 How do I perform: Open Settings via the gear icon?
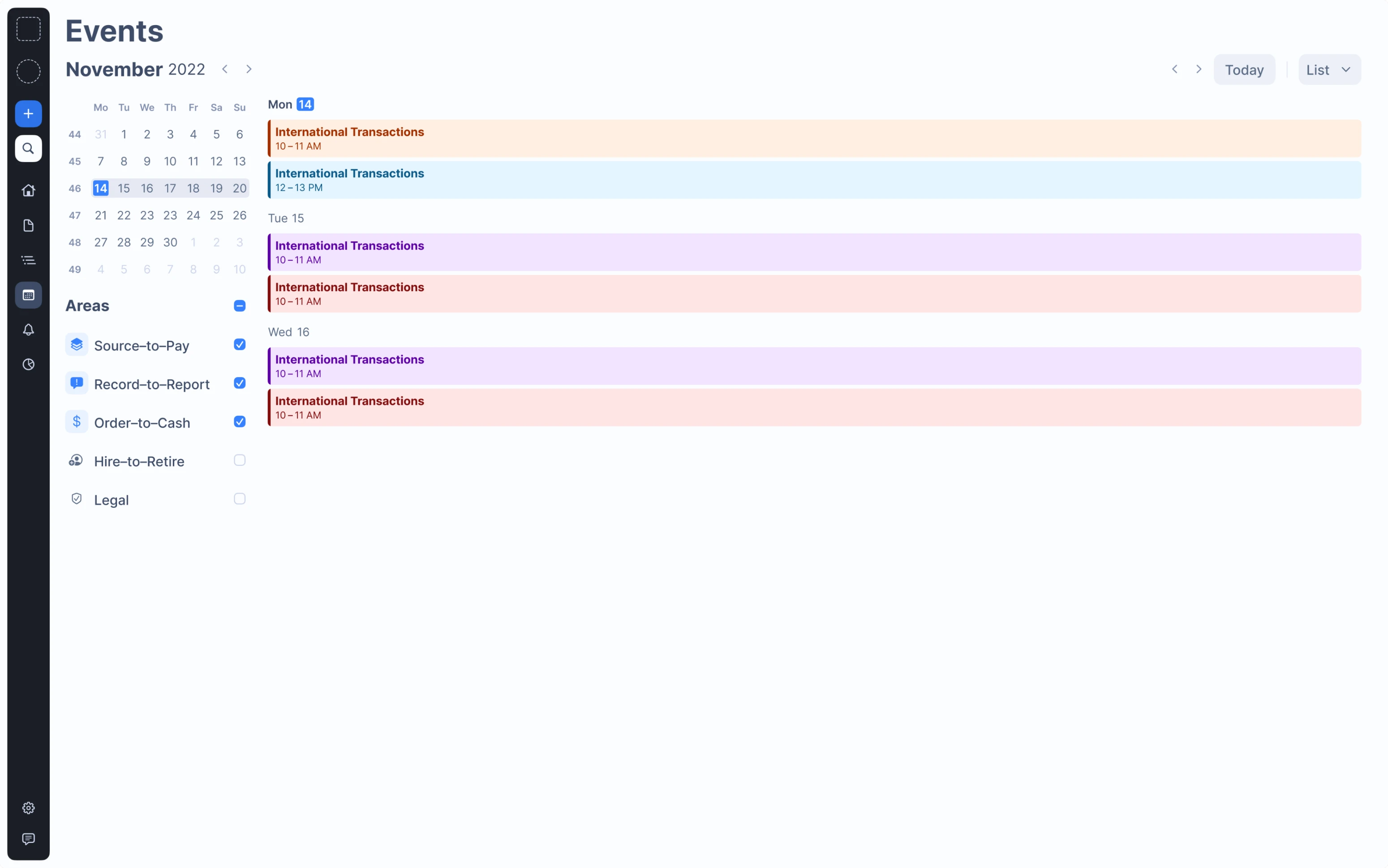[x=28, y=807]
